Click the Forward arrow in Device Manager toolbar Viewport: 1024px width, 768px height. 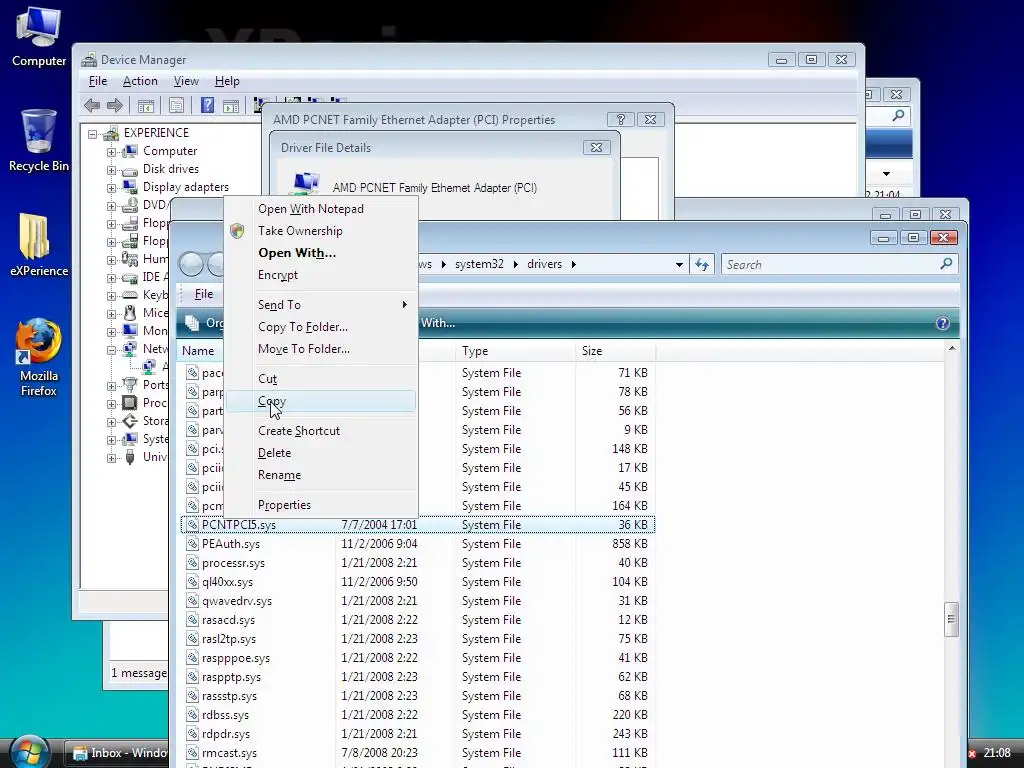(115, 105)
